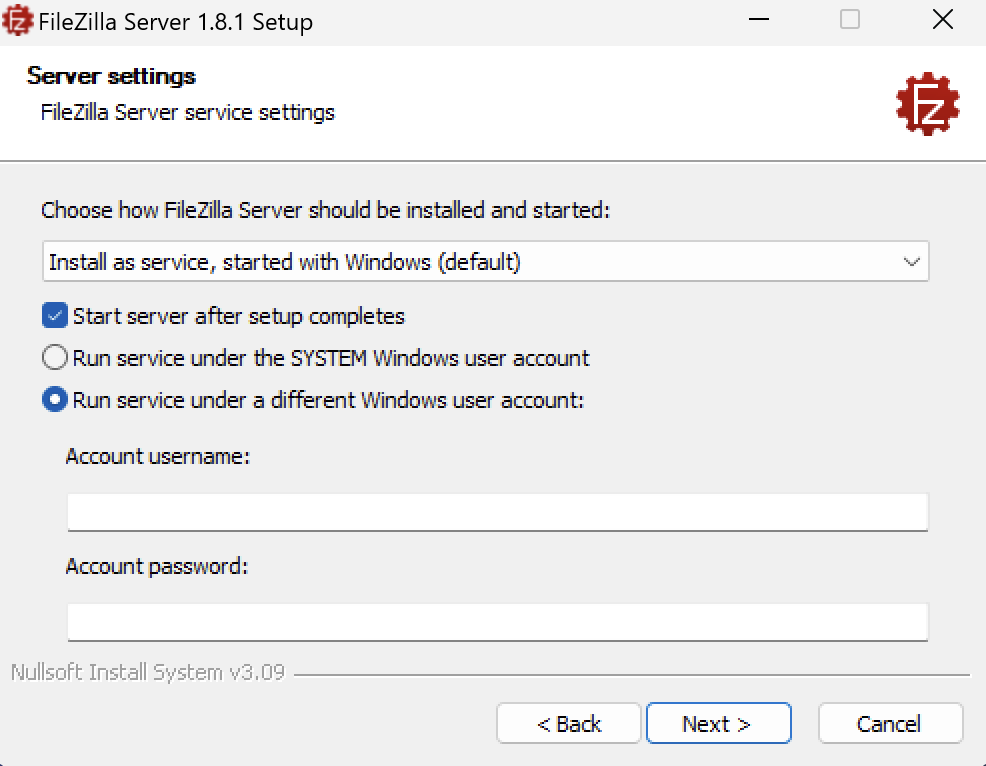986x766 pixels.
Task: Focus the Account password input field
Action: (497, 622)
